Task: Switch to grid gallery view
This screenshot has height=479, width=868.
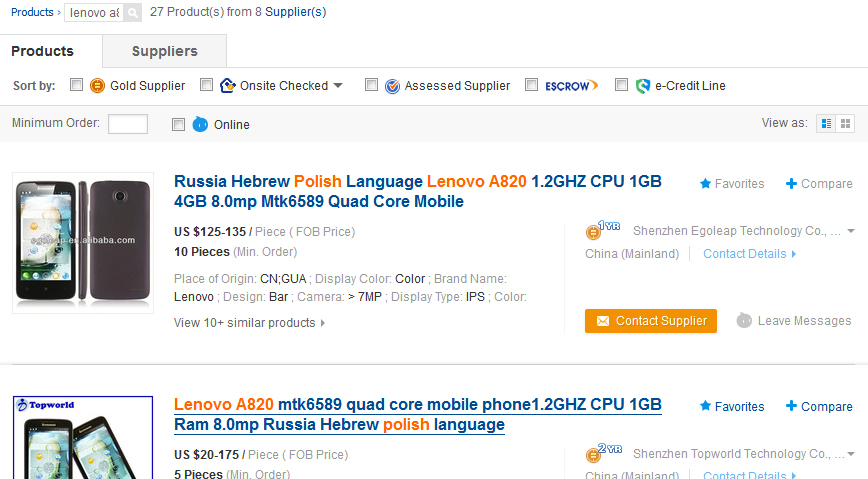Action: tap(846, 123)
